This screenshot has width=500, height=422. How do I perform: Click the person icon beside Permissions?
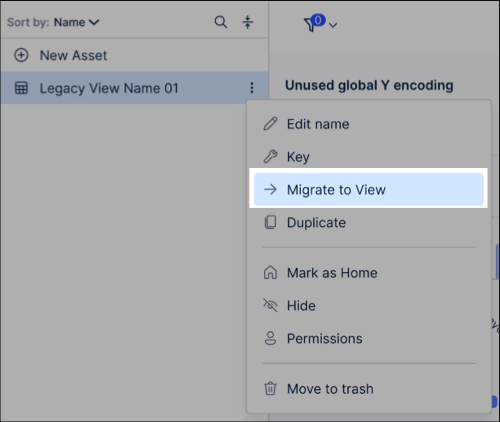point(270,338)
